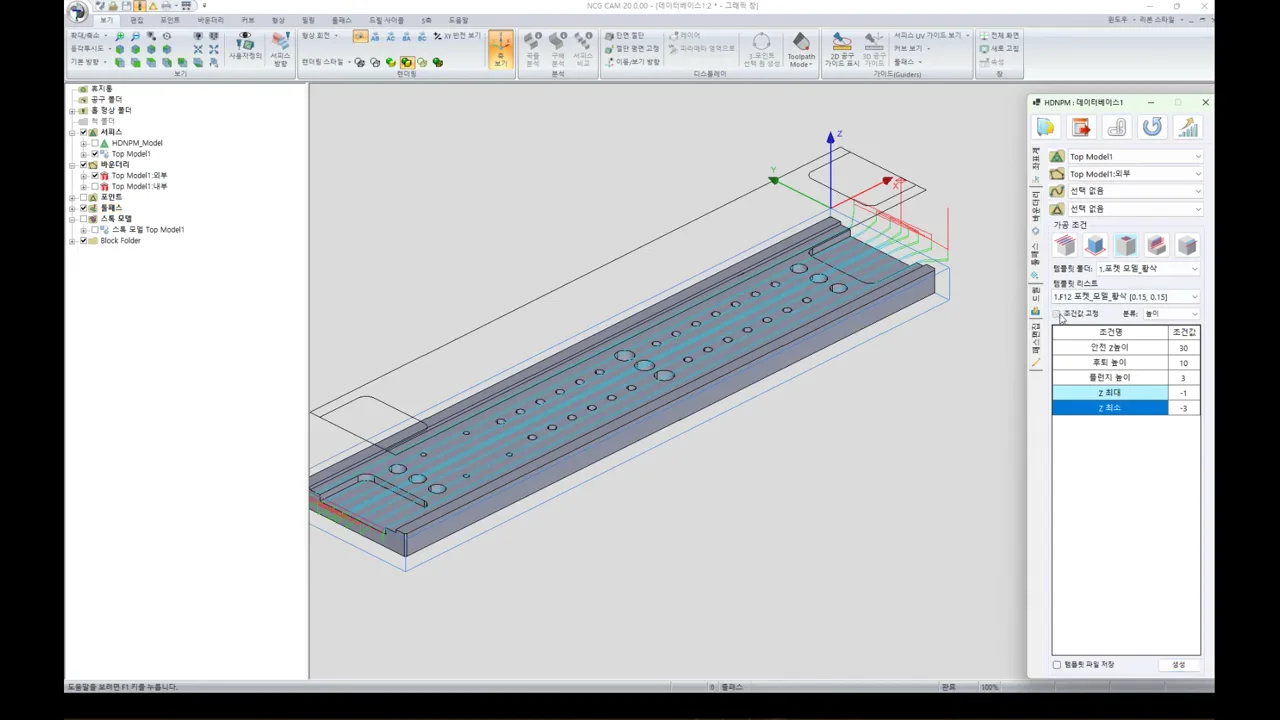This screenshot has height=720, width=1280.
Task: Click the 생성 button
Action: [x=1178, y=665]
